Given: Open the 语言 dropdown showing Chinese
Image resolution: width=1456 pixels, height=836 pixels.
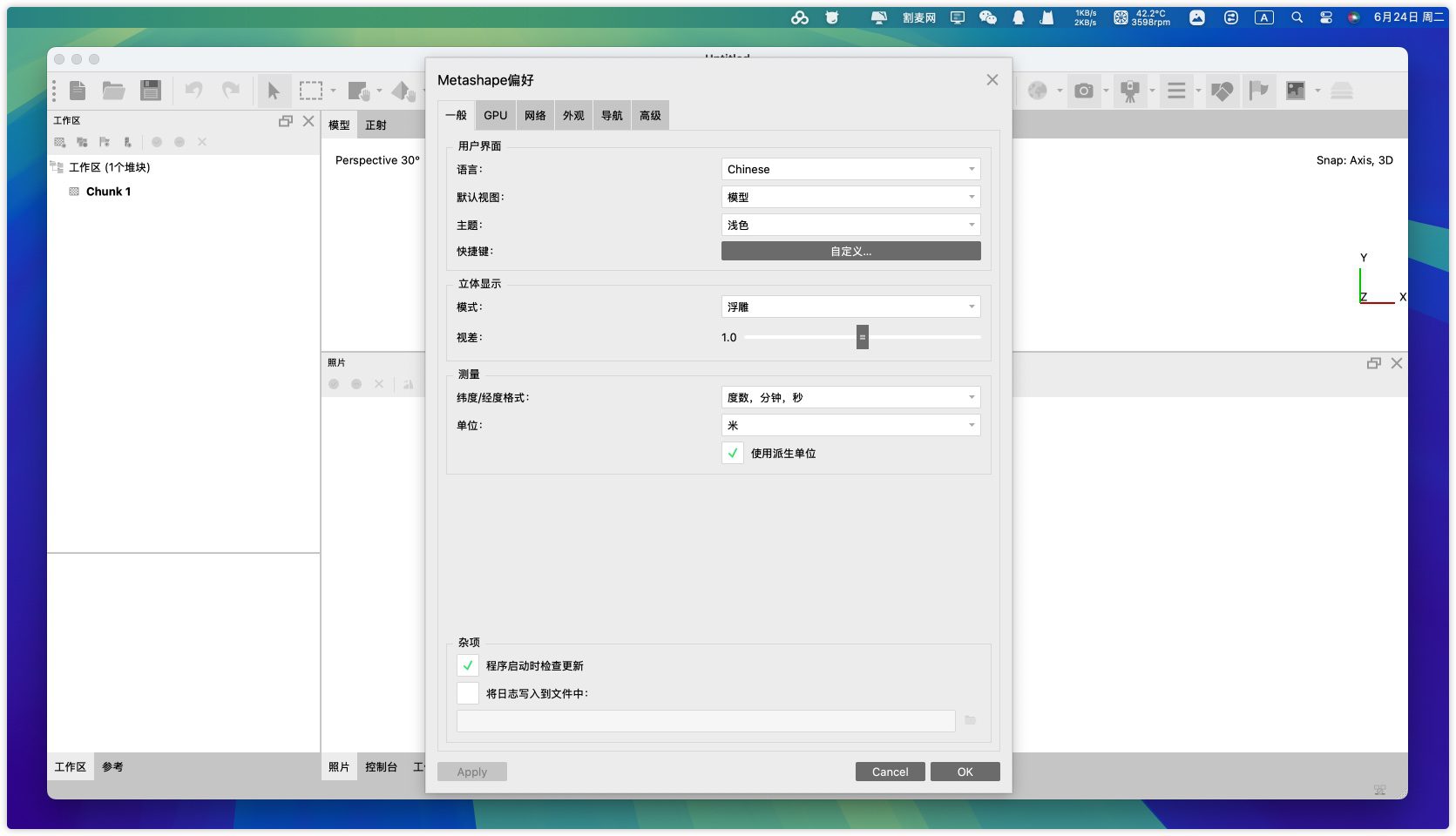Looking at the screenshot, I should [850, 169].
